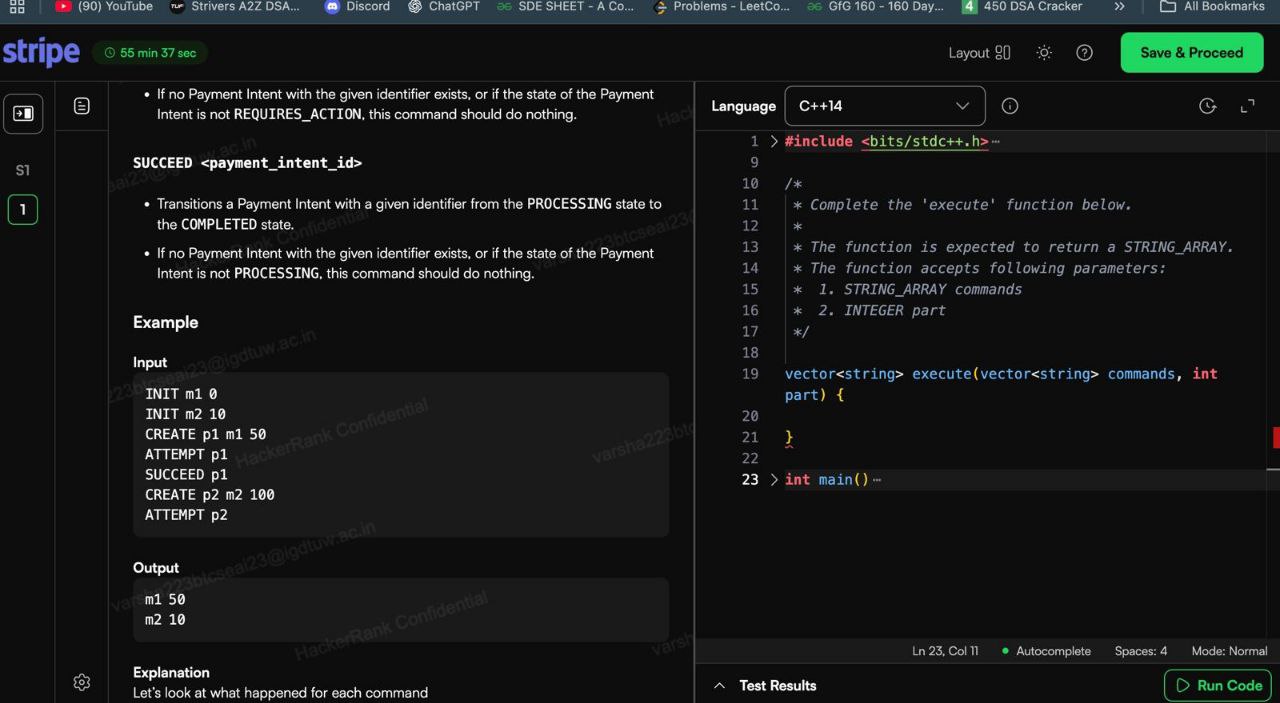This screenshot has height=703, width=1280.
Task: Reset code with the history icon
Action: point(1207,106)
